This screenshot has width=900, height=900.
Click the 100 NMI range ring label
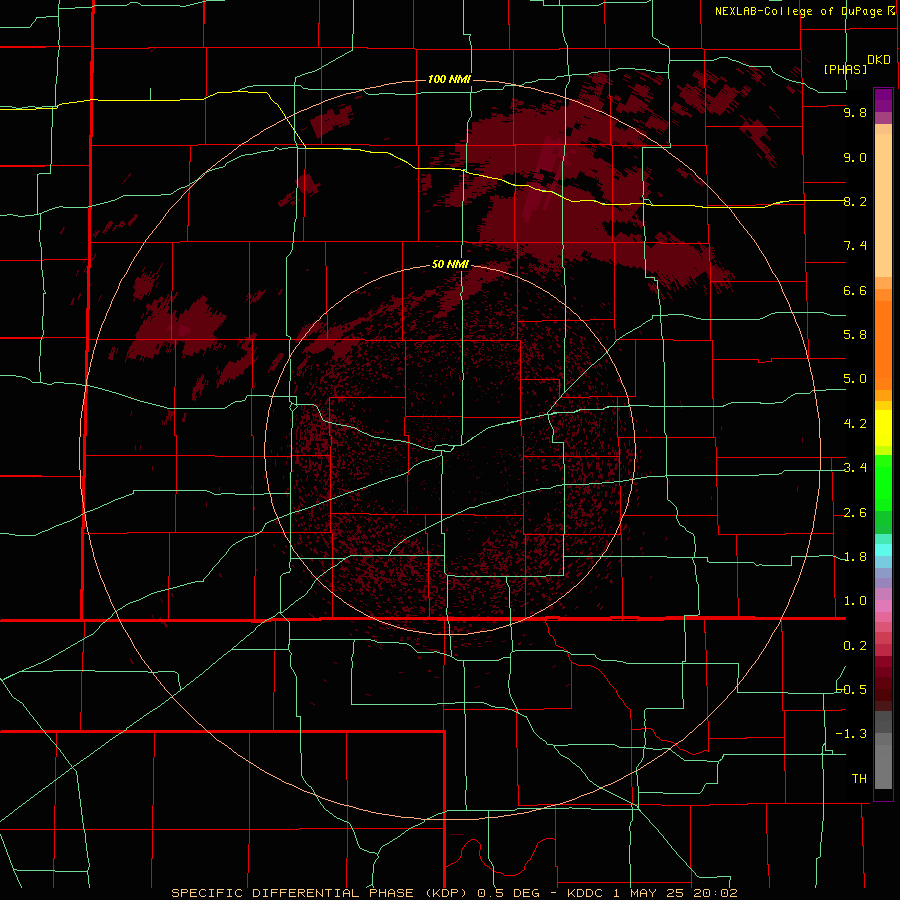449,79
